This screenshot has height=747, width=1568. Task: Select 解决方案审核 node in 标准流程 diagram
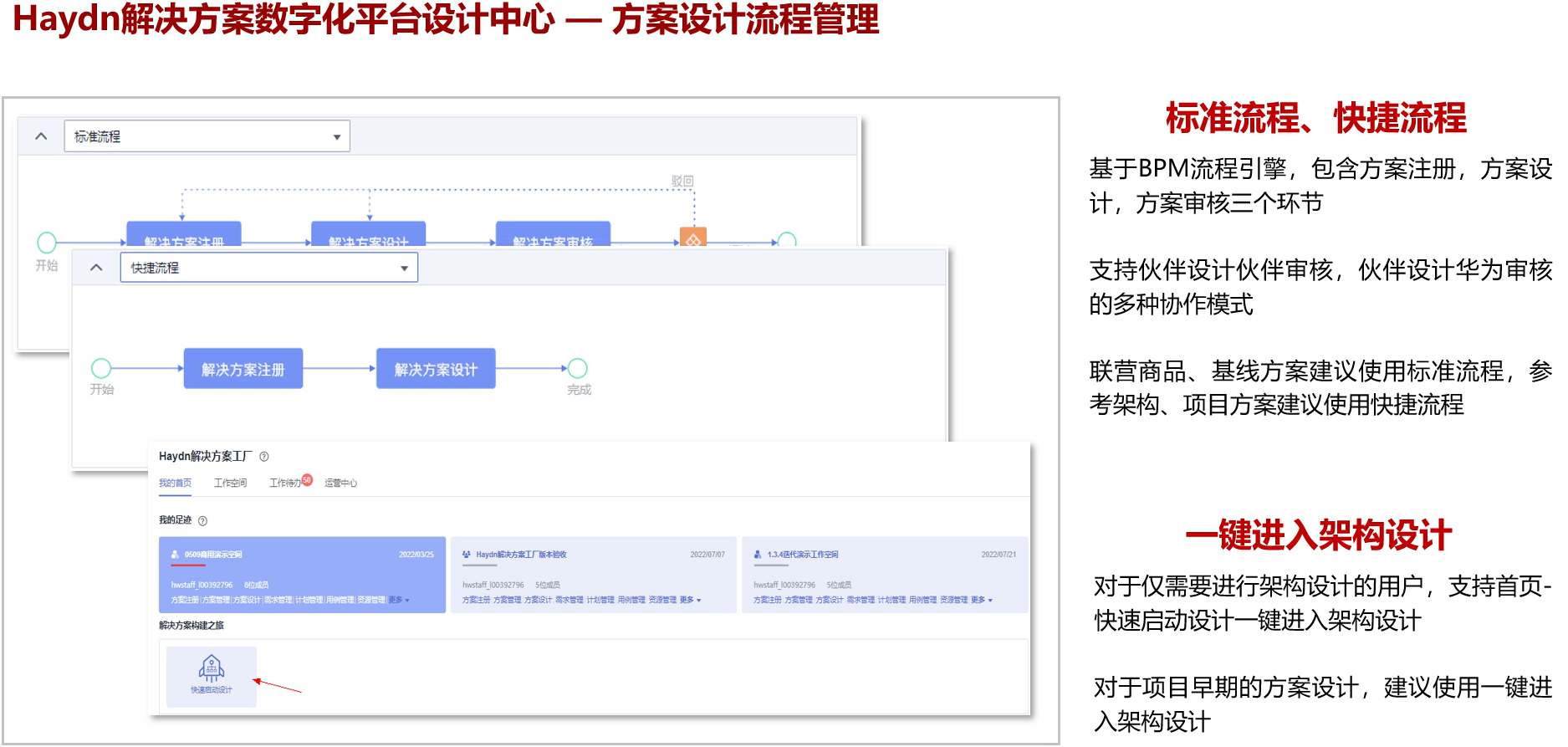(553, 234)
